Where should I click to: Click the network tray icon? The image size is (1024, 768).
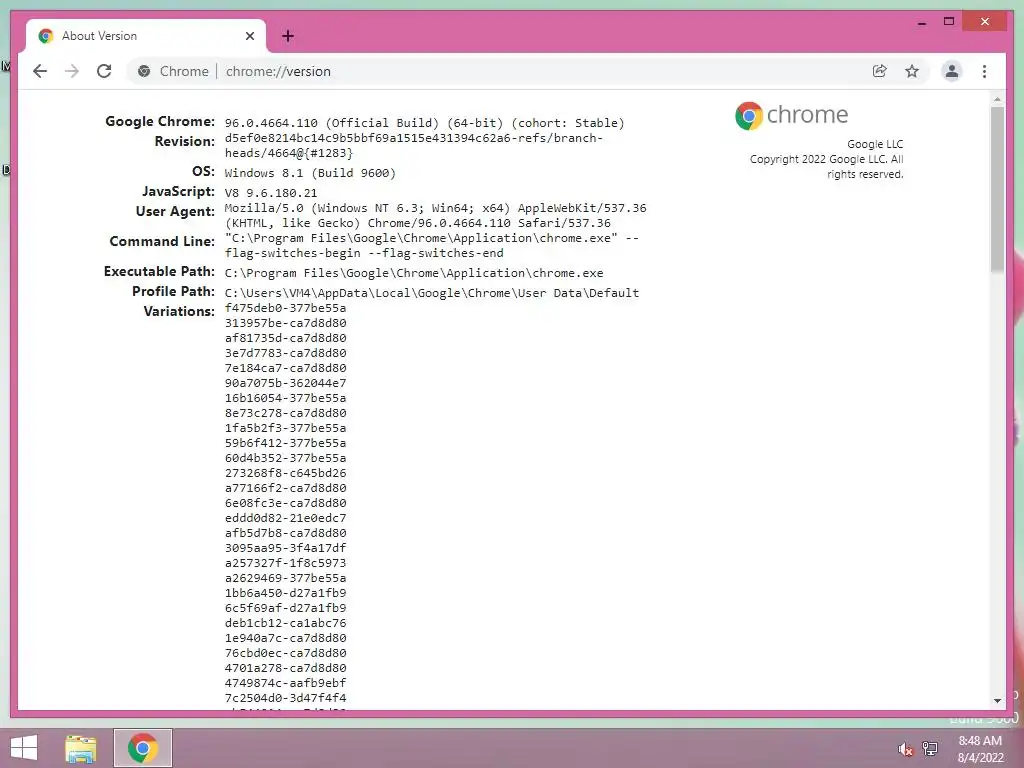coord(930,749)
